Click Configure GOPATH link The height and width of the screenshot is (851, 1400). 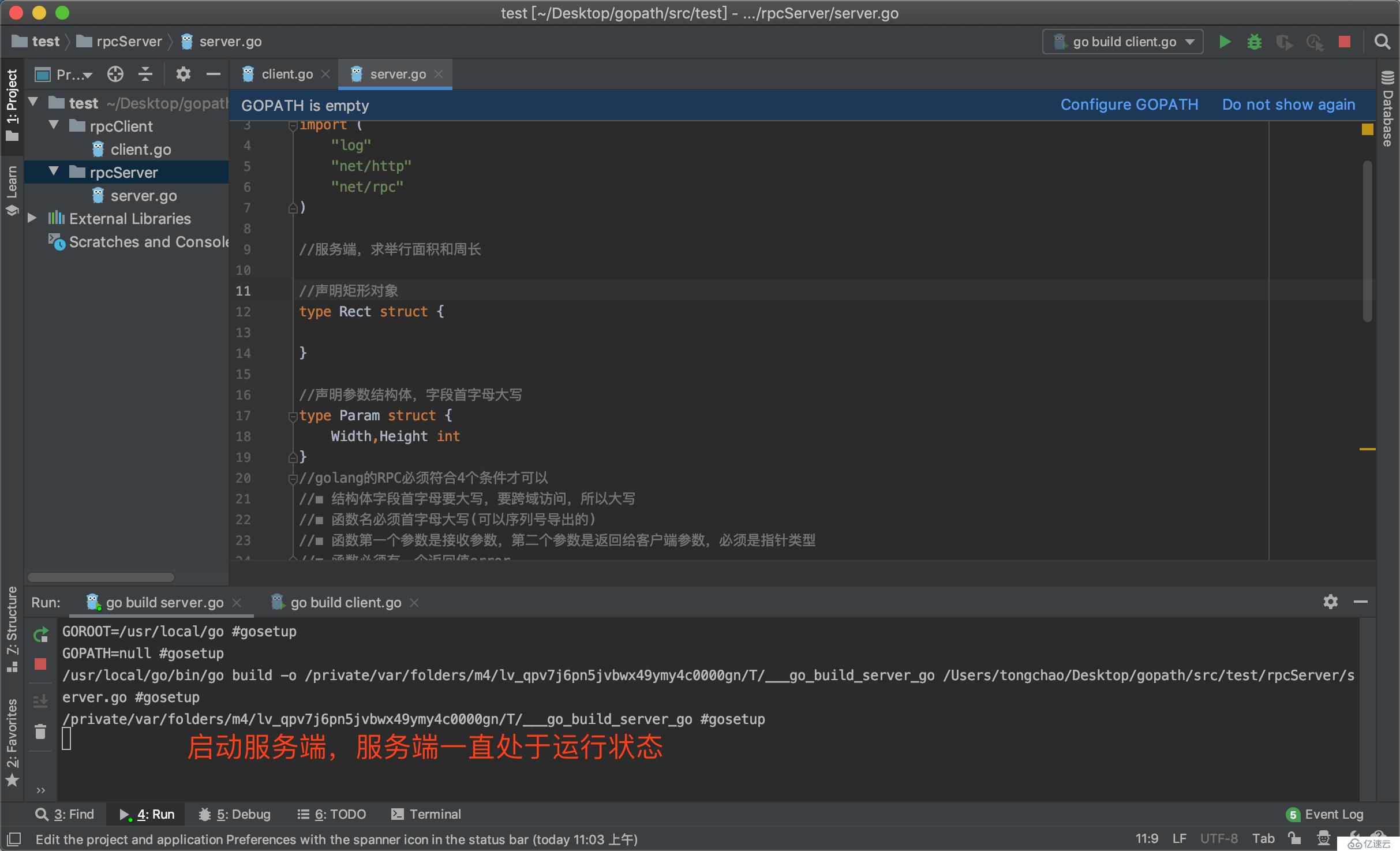pyautogui.click(x=1129, y=105)
